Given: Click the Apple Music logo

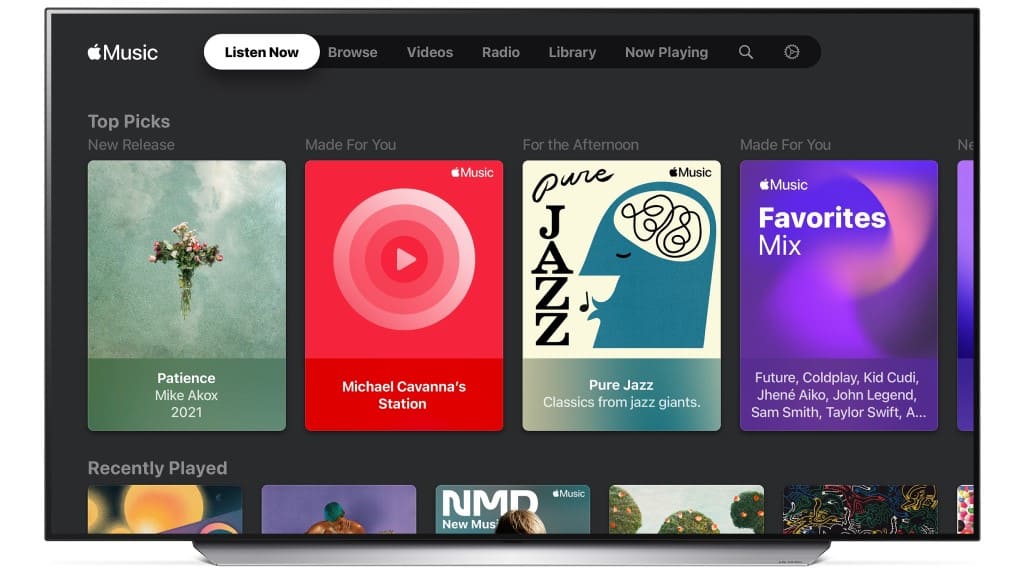Looking at the screenshot, I should 123,53.
